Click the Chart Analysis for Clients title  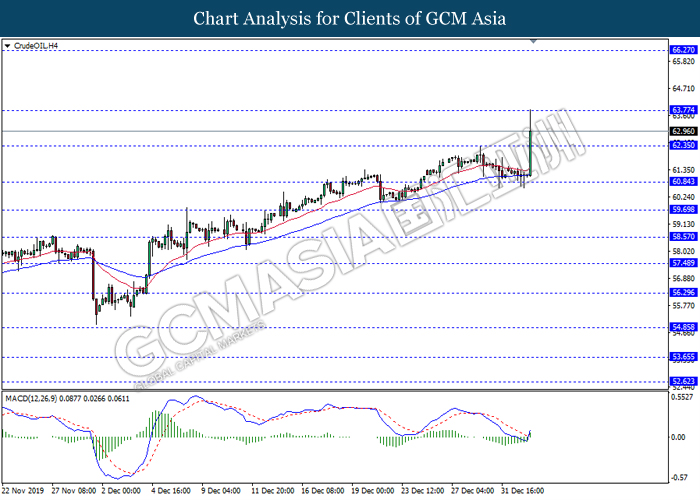click(350, 18)
